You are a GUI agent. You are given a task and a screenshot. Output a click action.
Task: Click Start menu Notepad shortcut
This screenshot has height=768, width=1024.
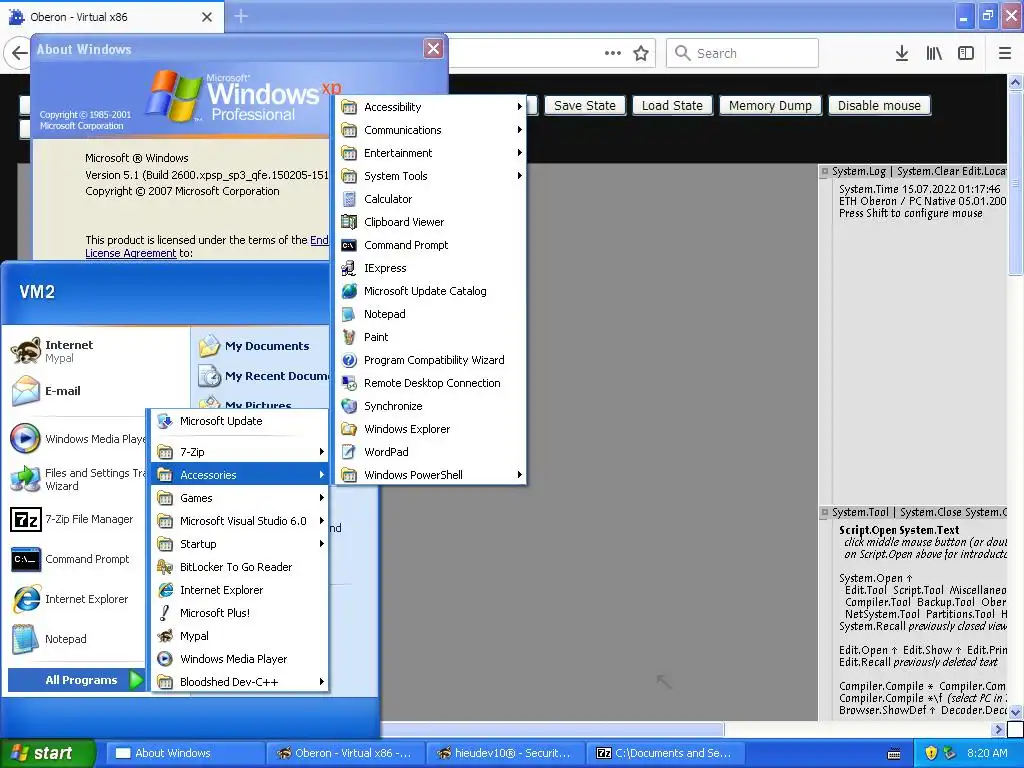pos(49,639)
